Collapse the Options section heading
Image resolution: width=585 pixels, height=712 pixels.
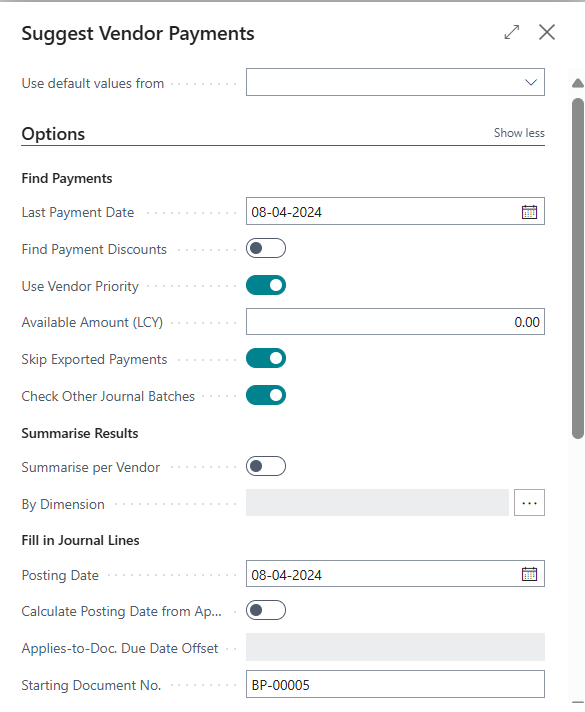point(53,134)
